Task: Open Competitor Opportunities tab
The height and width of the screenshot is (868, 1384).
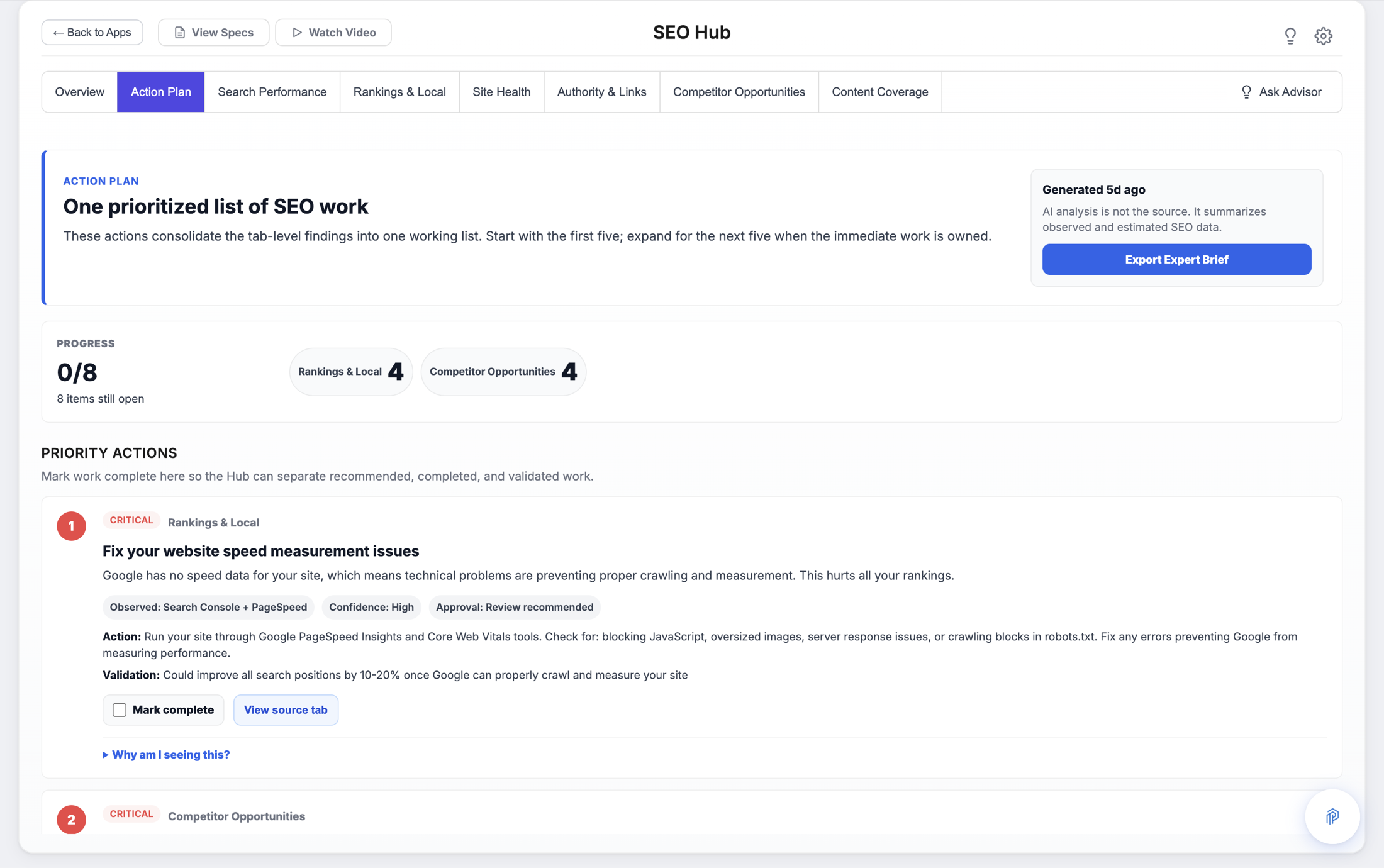Action: tap(739, 92)
